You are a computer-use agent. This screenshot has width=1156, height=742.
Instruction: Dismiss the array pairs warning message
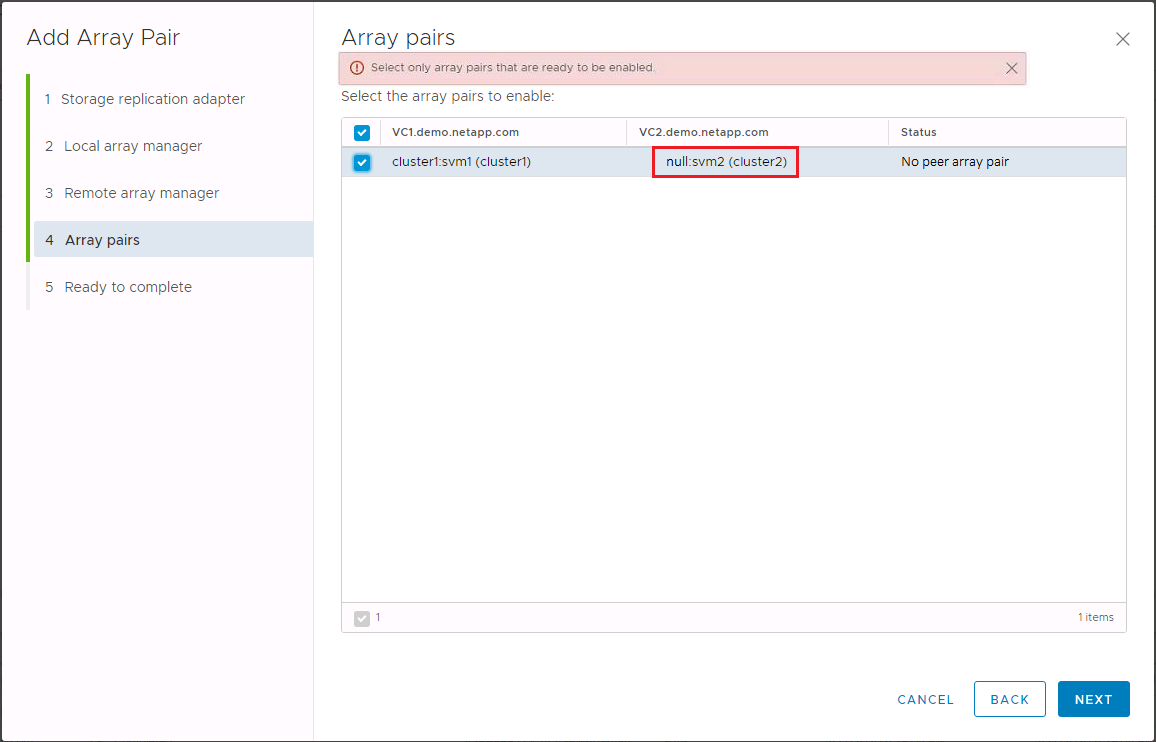1011,68
